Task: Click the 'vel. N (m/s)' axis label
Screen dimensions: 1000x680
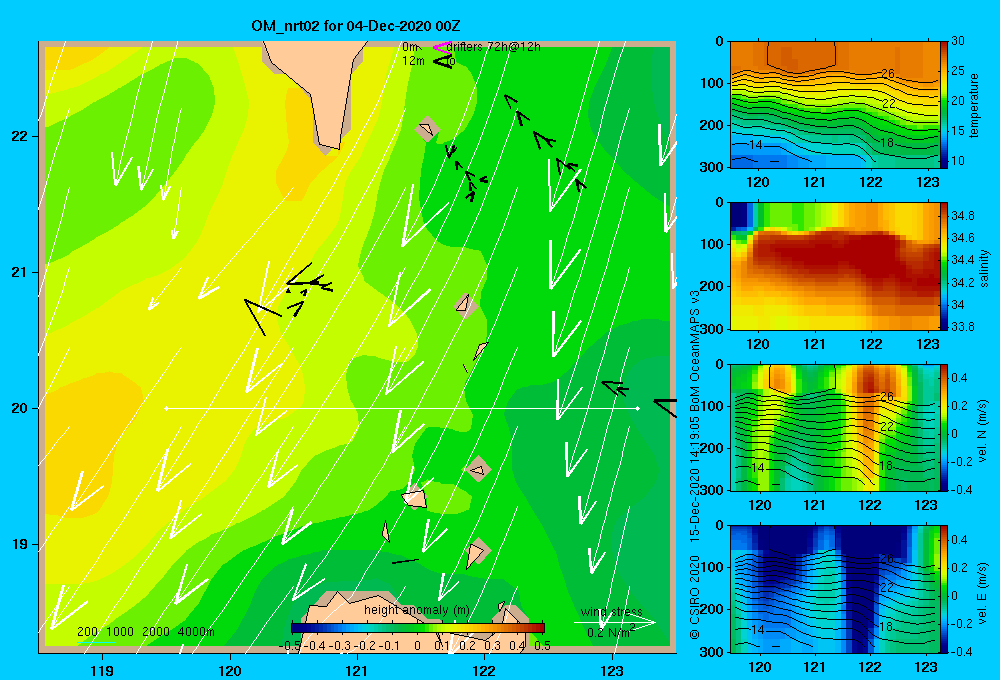Action: [983, 431]
